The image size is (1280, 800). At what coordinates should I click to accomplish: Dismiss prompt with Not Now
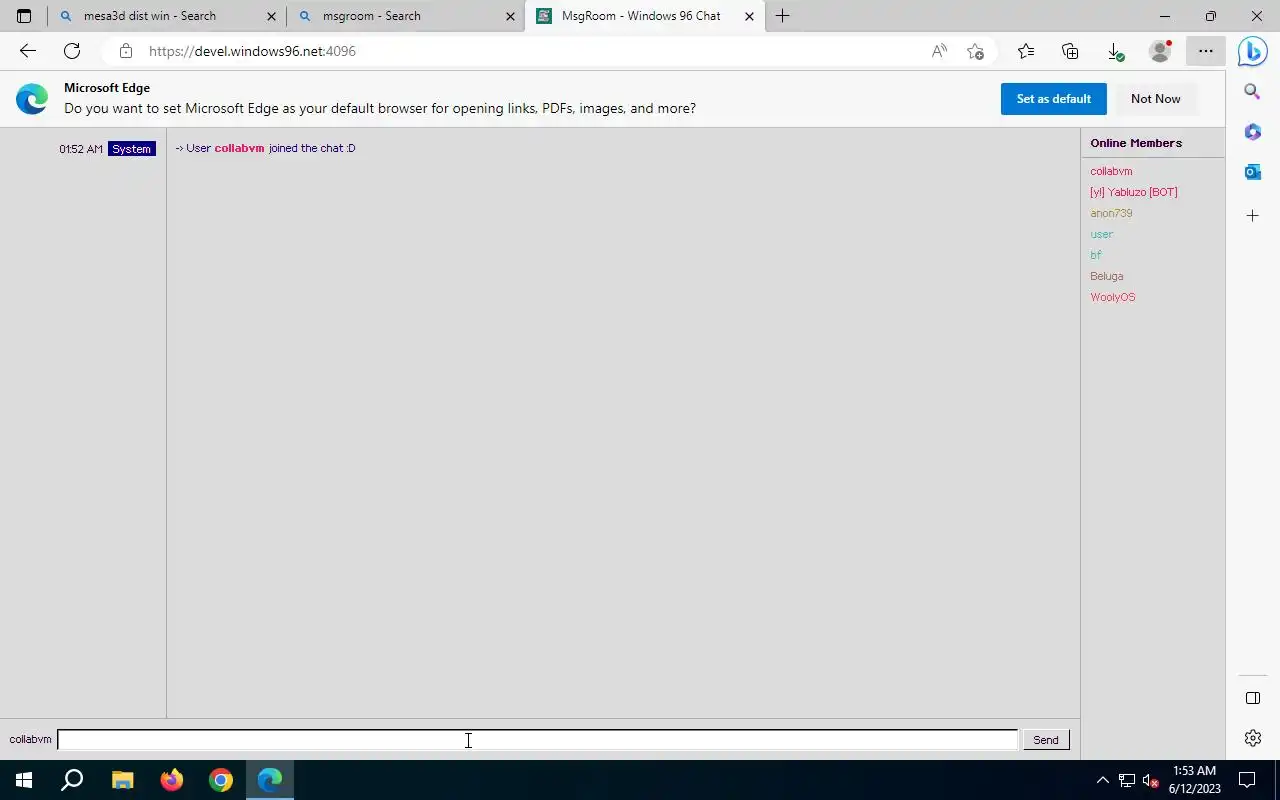1155,99
